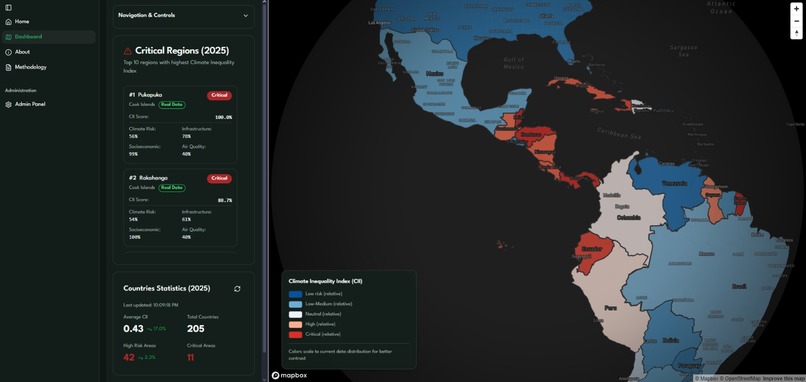Select Brazil on the map
The width and height of the screenshot is (806, 382).
(739, 286)
